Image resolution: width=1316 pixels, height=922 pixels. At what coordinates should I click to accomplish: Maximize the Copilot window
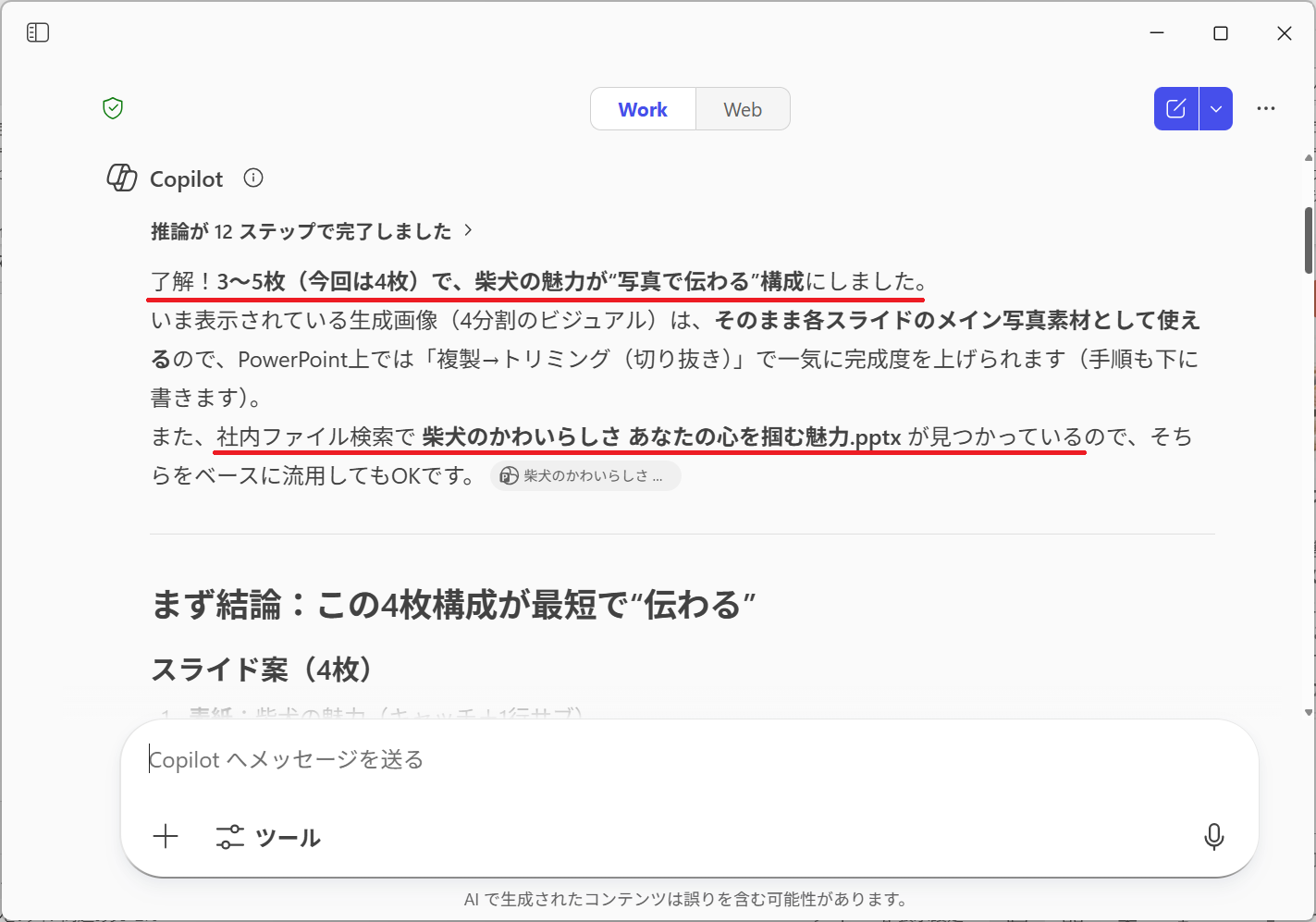[x=1221, y=33]
